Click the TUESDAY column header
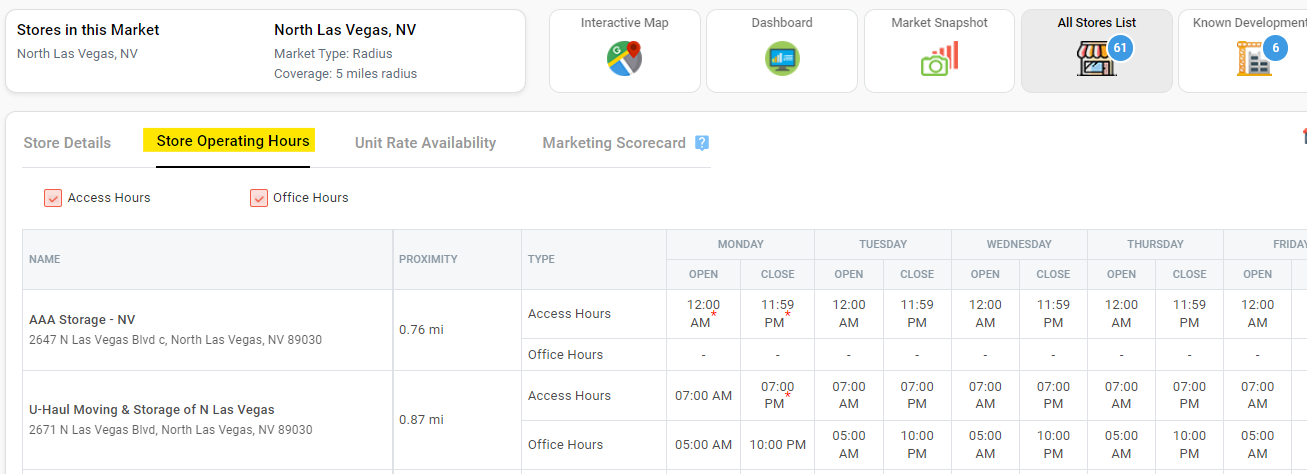The height and width of the screenshot is (474, 1307). [883, 244]
